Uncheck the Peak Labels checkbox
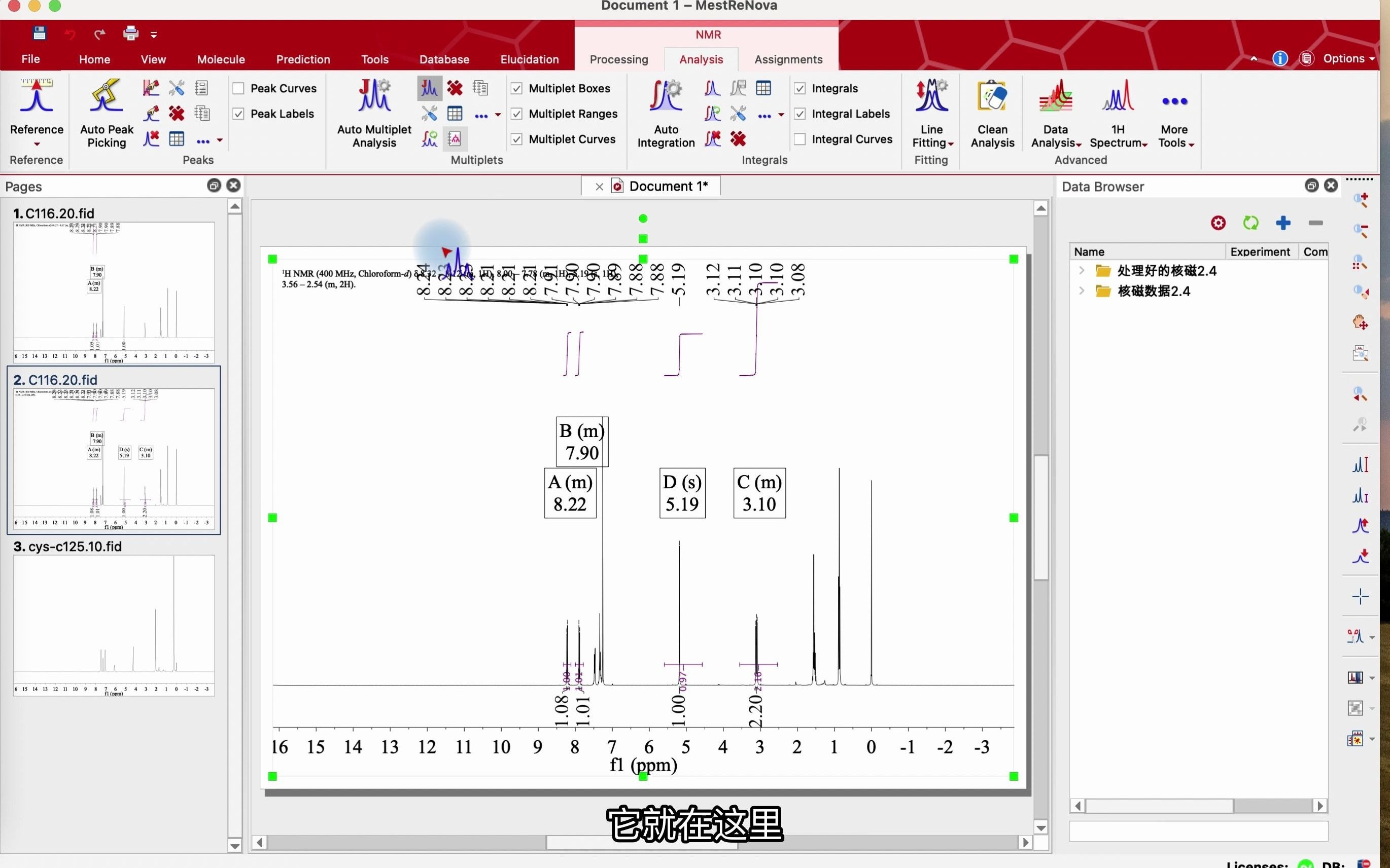The width and height of the screenshot is (1390, 868). (x=238, y=114)
